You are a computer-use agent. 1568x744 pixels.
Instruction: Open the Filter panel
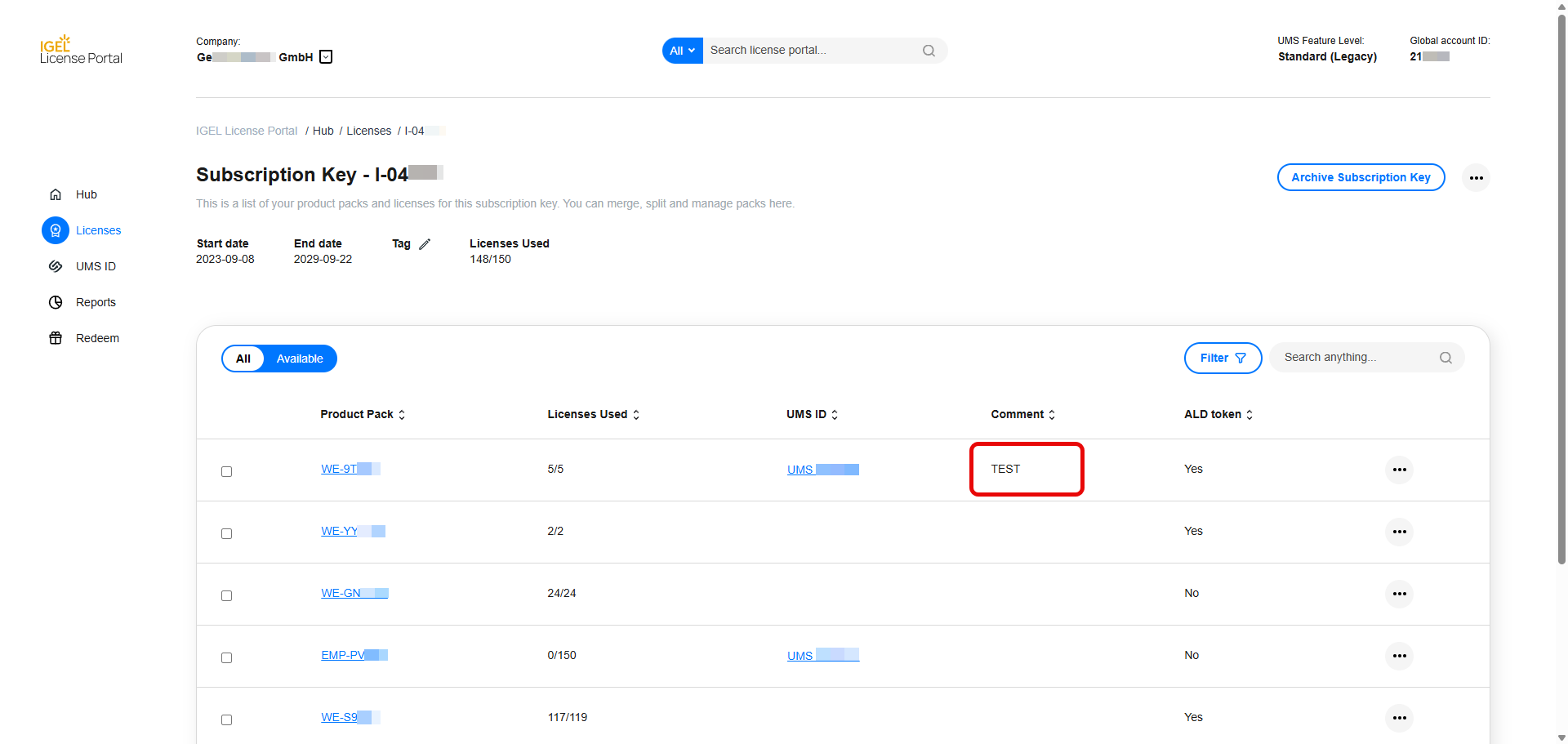click(1223, 358)
